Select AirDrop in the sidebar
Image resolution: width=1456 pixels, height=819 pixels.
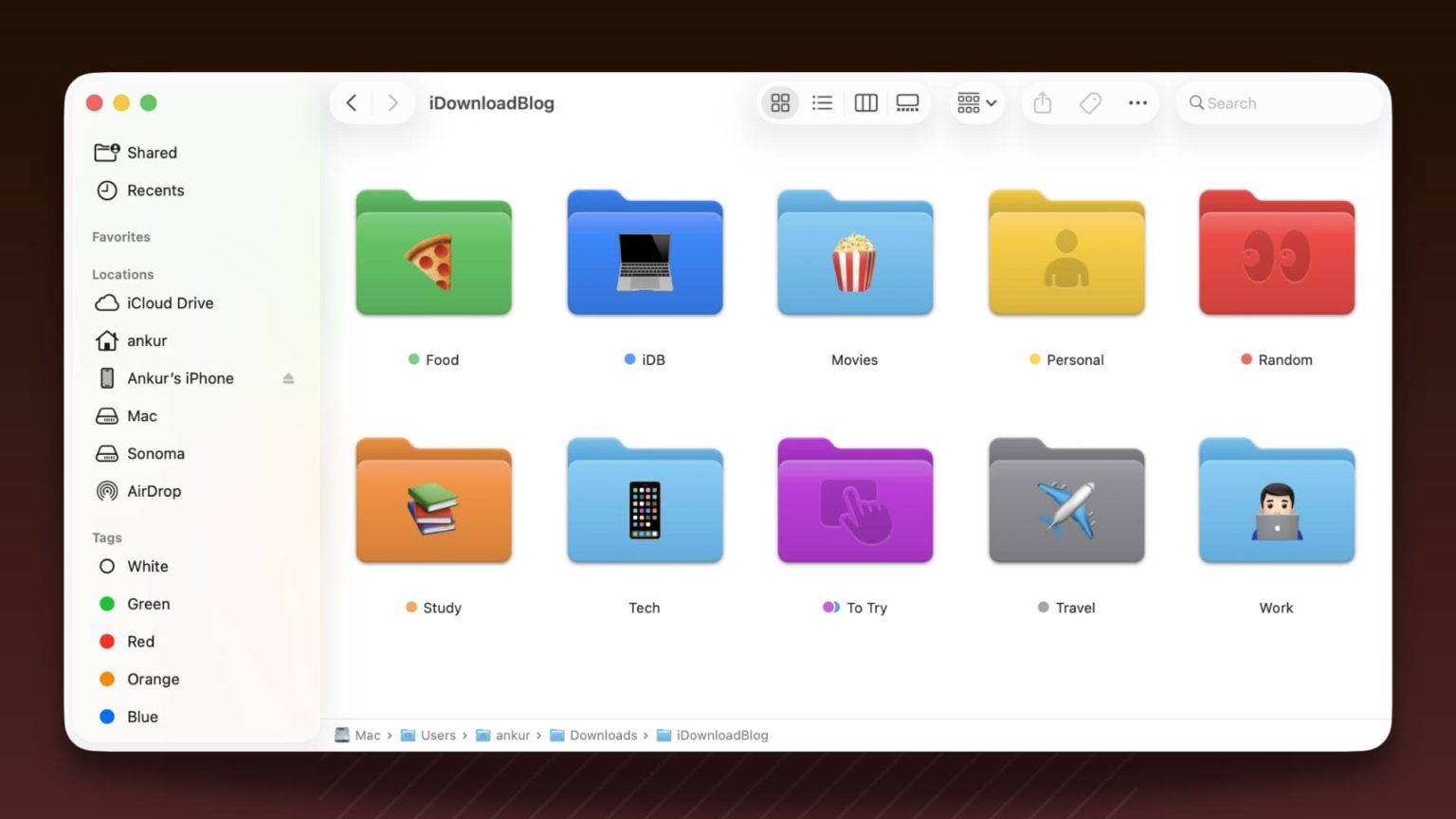coord(153,491)
